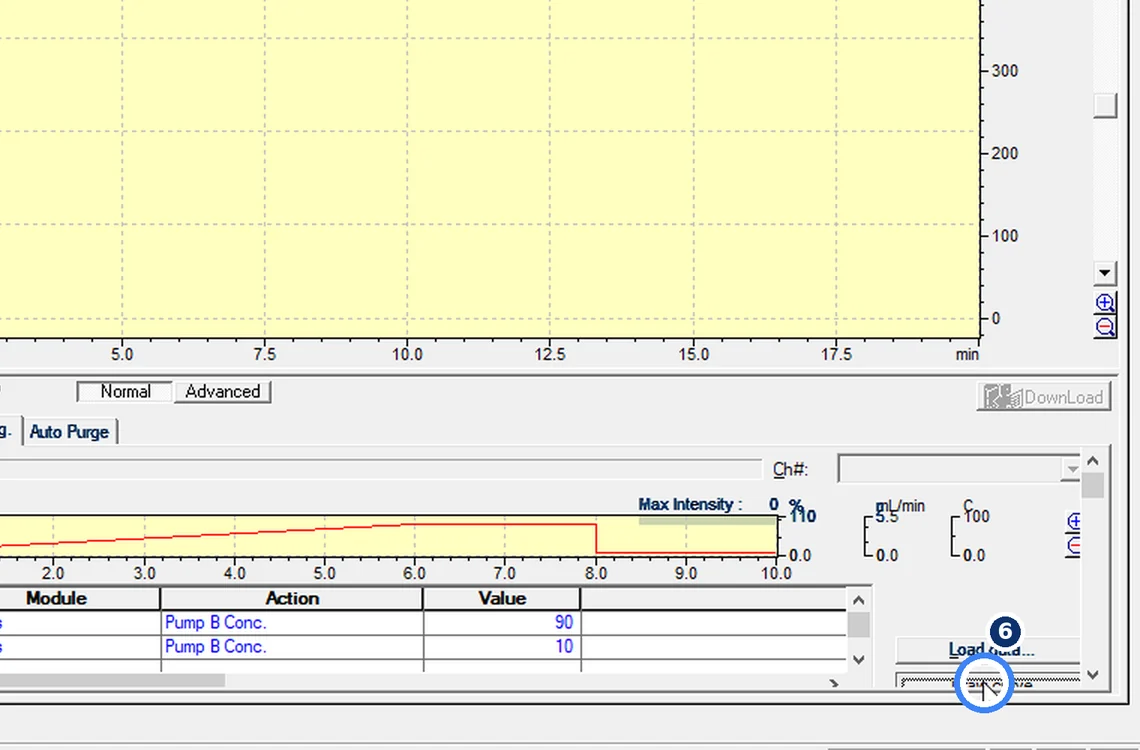1140x750 pixels.
Task: Click the chromatogram vertical scrollbar thumb
Action: (x=1104, y=105)
